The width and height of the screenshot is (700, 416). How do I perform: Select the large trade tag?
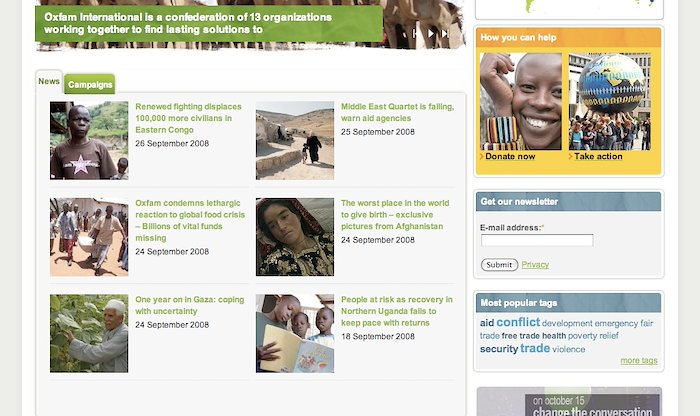[x=535, y=348]
